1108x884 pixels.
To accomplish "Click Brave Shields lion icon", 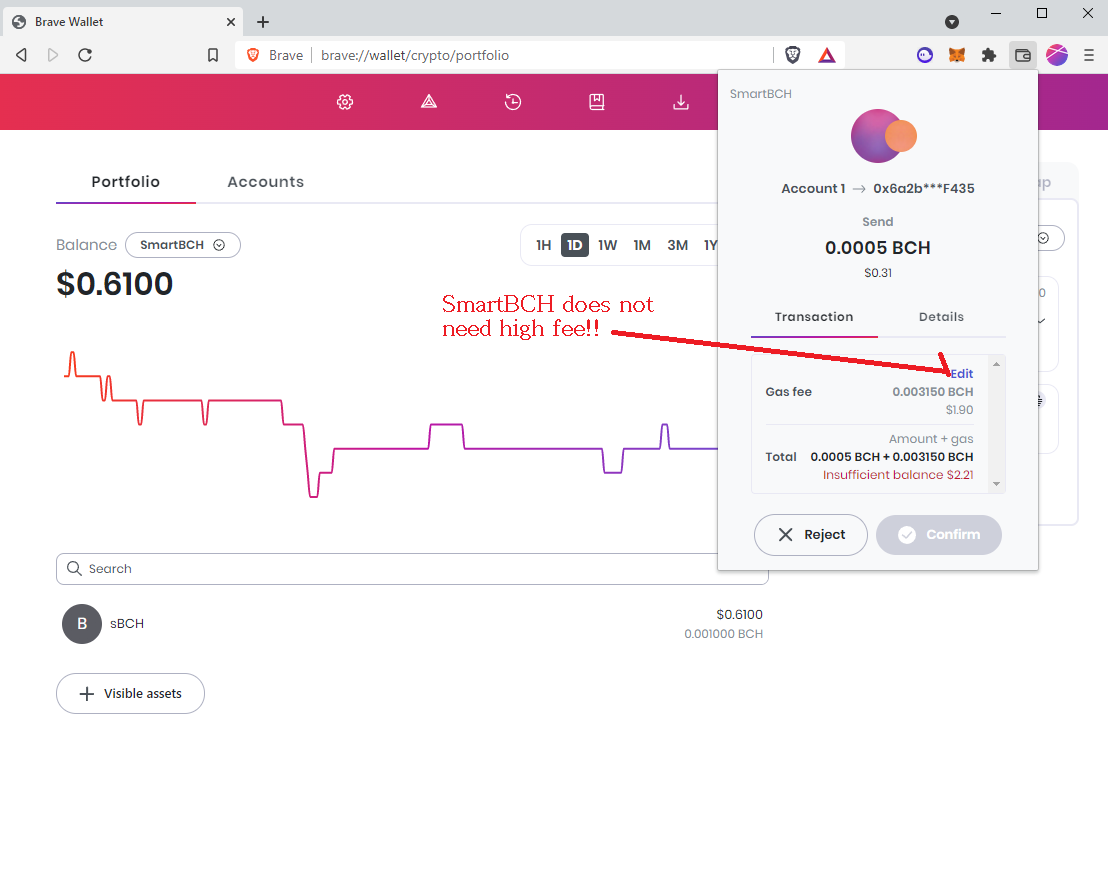I will [793, 55].
